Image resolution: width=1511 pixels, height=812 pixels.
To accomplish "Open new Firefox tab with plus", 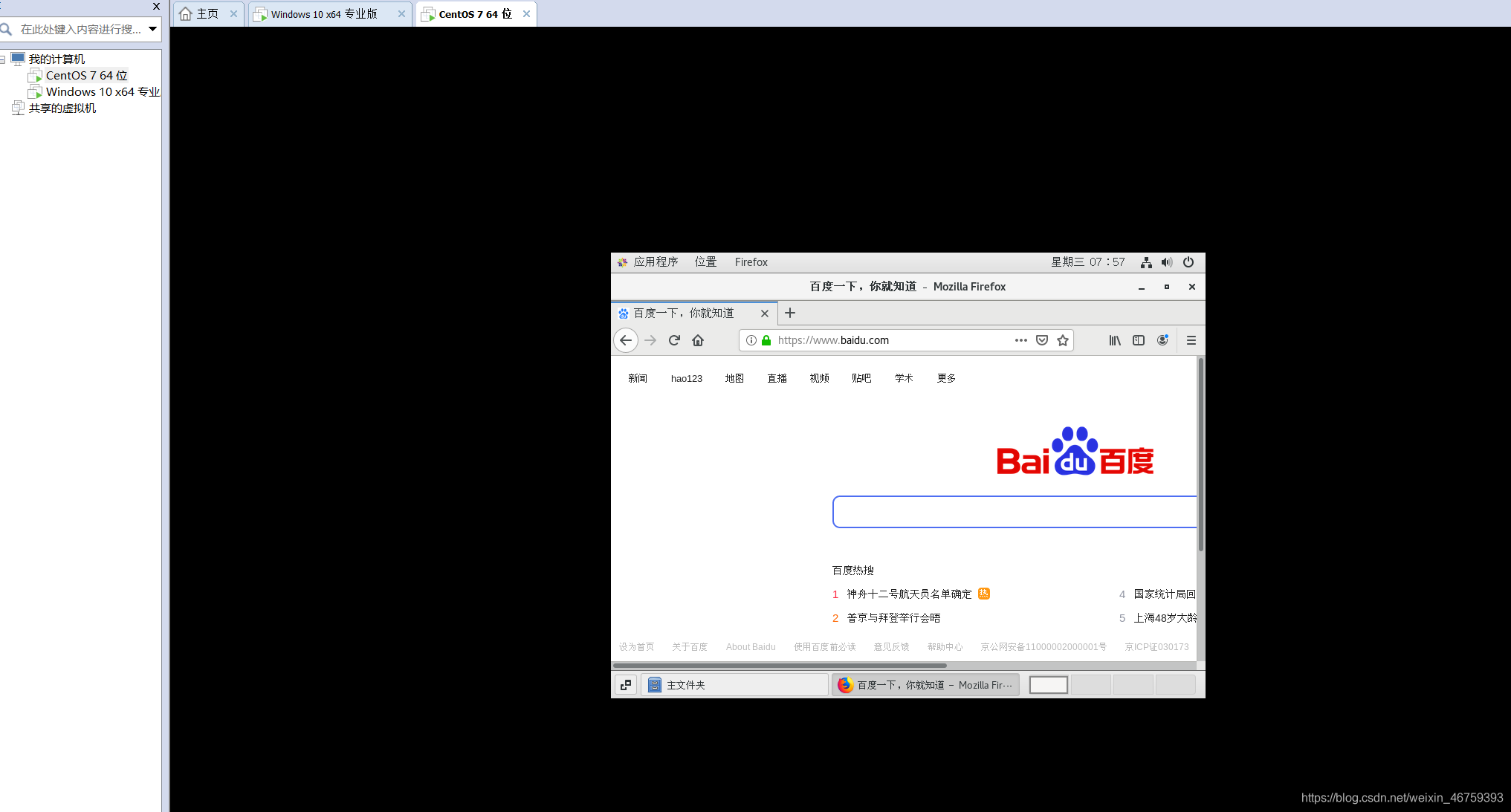I will [x=790, y=313].
